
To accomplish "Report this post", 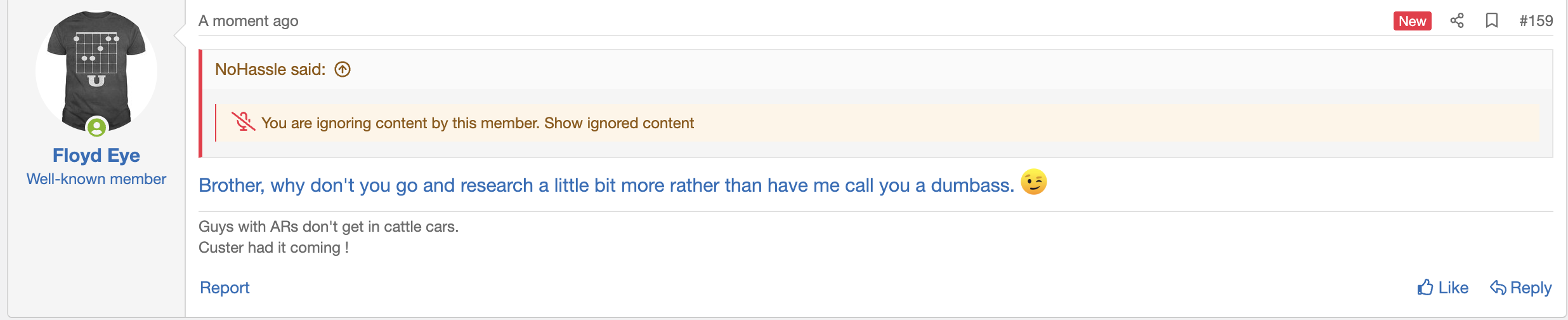I will [225, 288].
